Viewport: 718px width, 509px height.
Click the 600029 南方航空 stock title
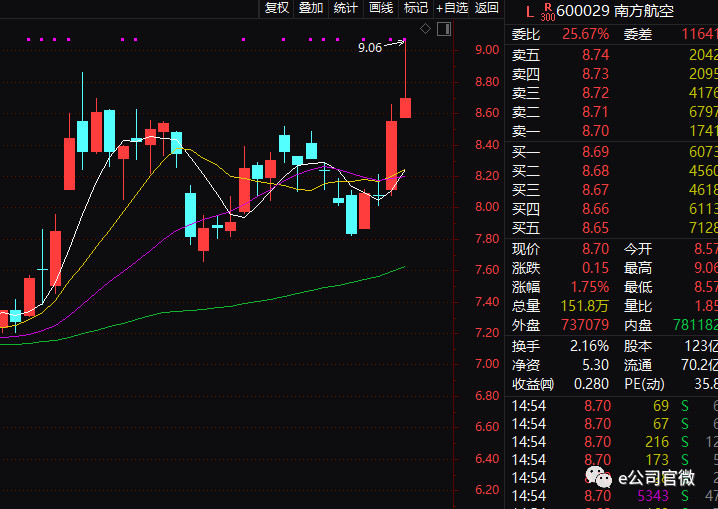tap(615, 11)
